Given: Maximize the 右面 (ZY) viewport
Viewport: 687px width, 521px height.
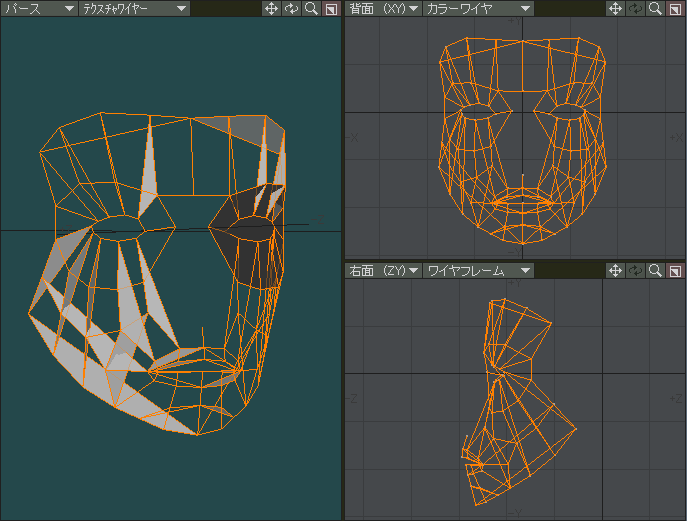Looking at the screenshot, I should pyautogui.click(x=676, y=271).
